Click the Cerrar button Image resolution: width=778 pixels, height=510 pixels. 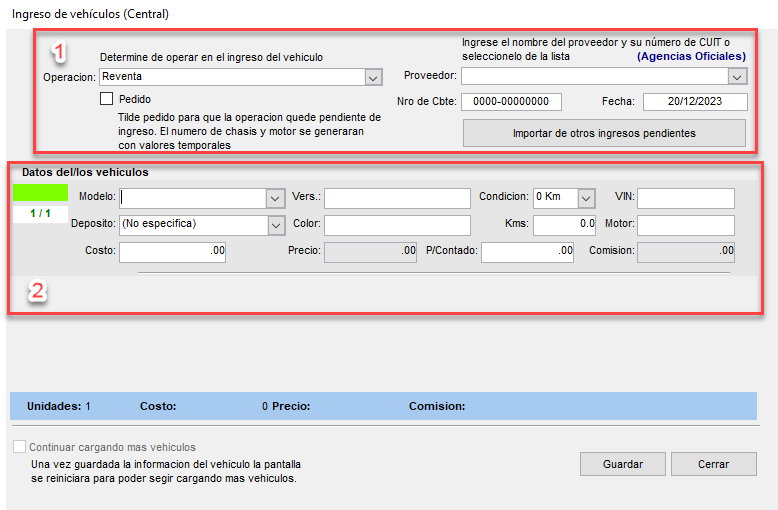[713, 464]
